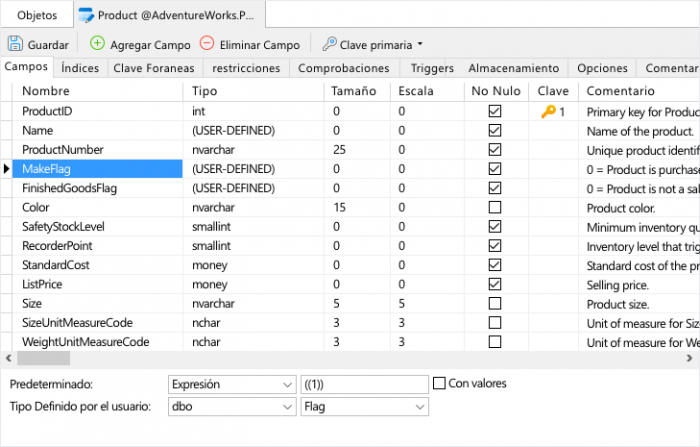Click the scrollbar right arrow
Screen dimensions: 700x447
click(x=690, y=358)
